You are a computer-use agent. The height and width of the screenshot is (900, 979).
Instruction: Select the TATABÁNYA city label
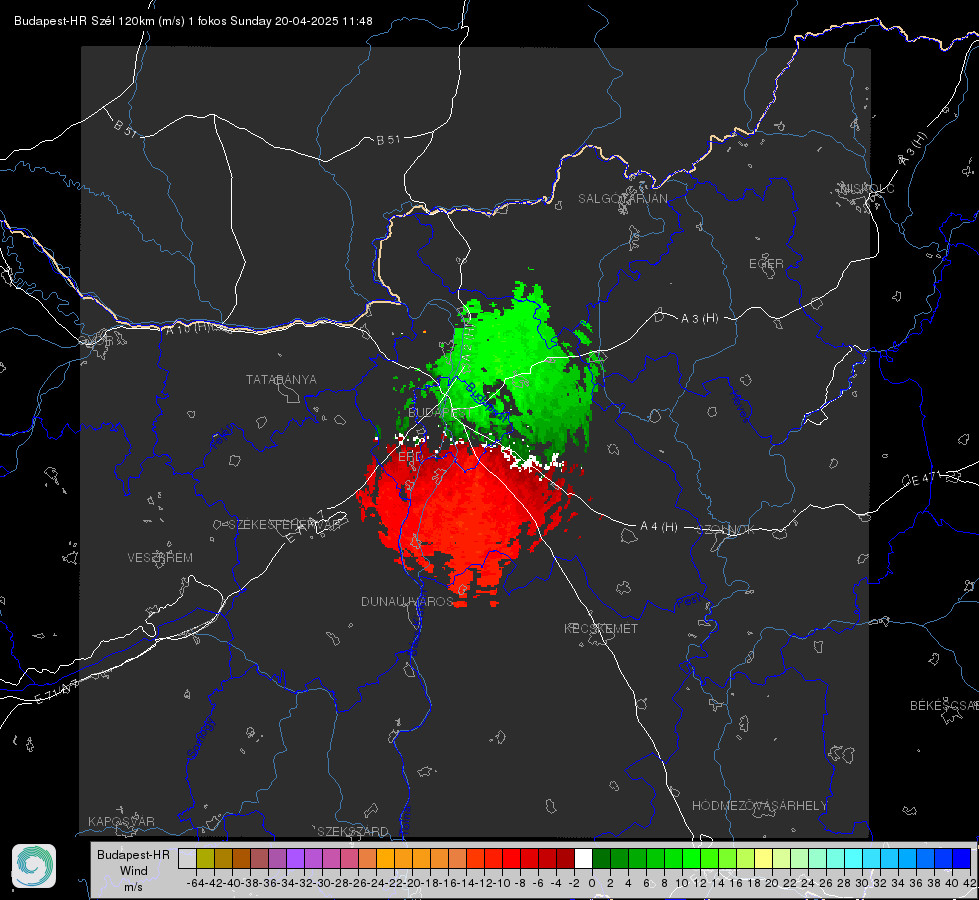281,379
